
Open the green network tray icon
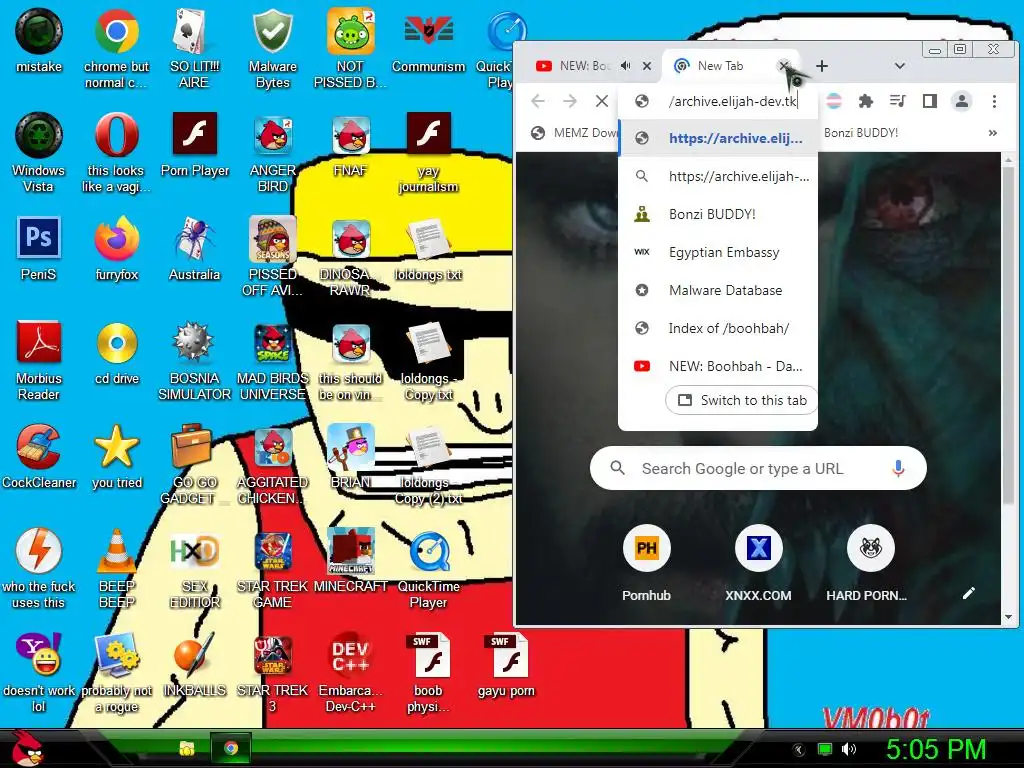[x=825, y=749]
